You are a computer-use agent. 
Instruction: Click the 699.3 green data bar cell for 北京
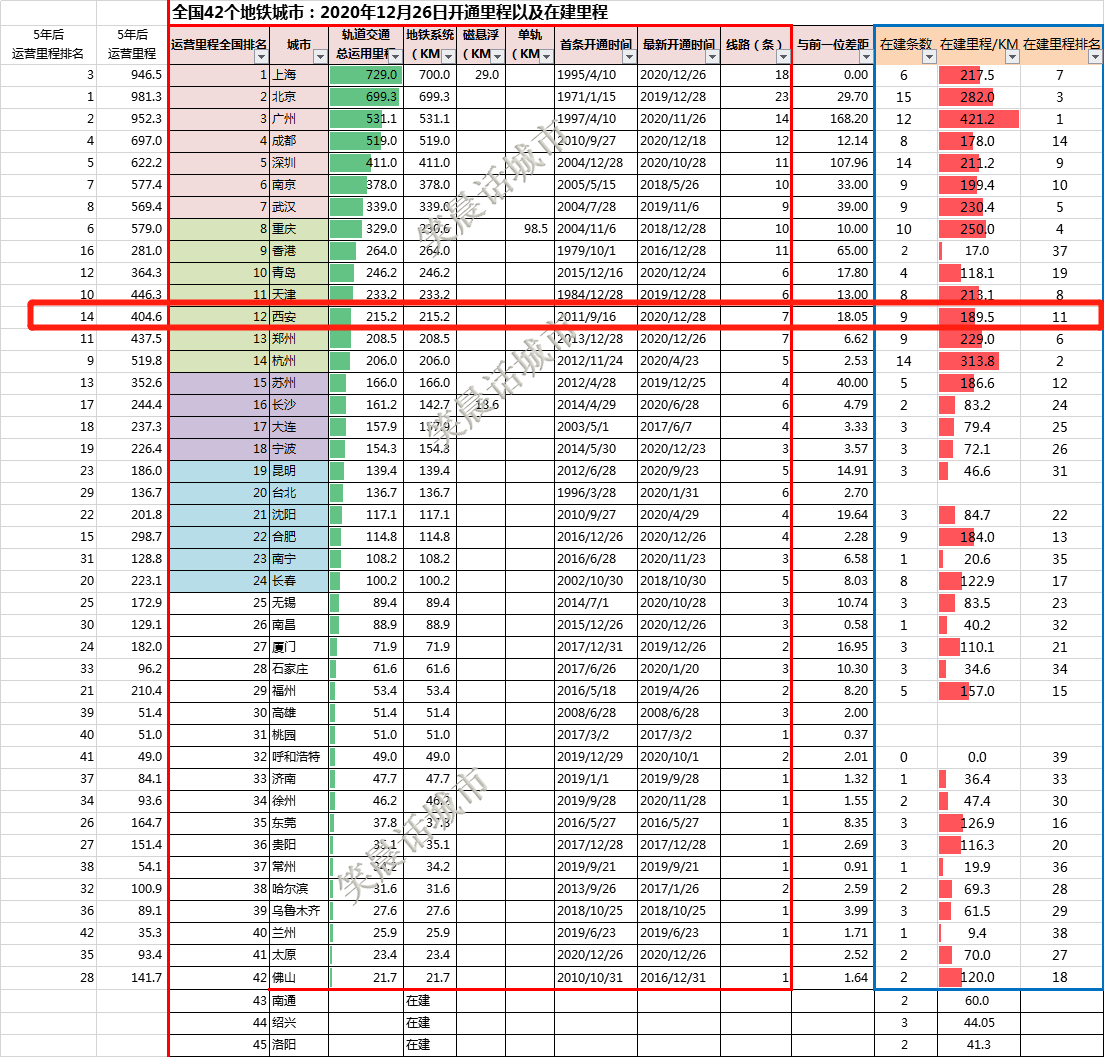coord(365,96)
